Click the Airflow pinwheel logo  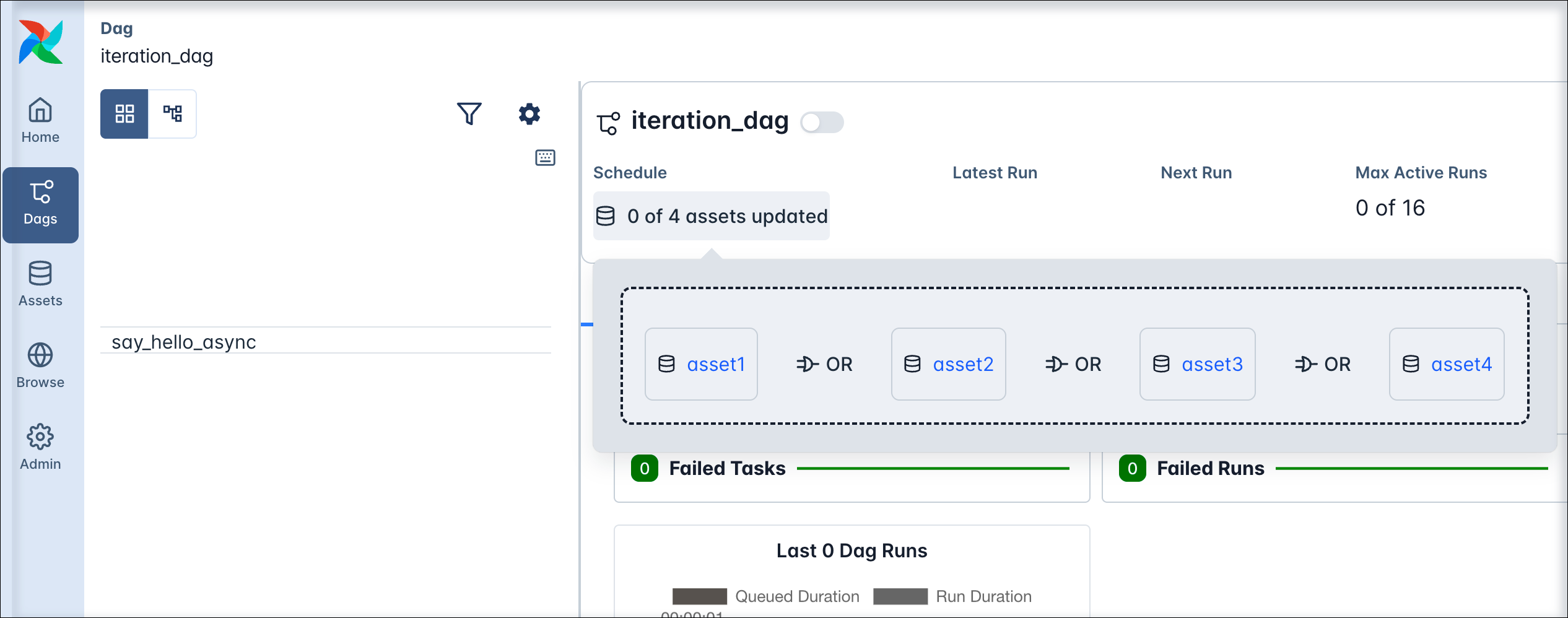click(40, 41)
